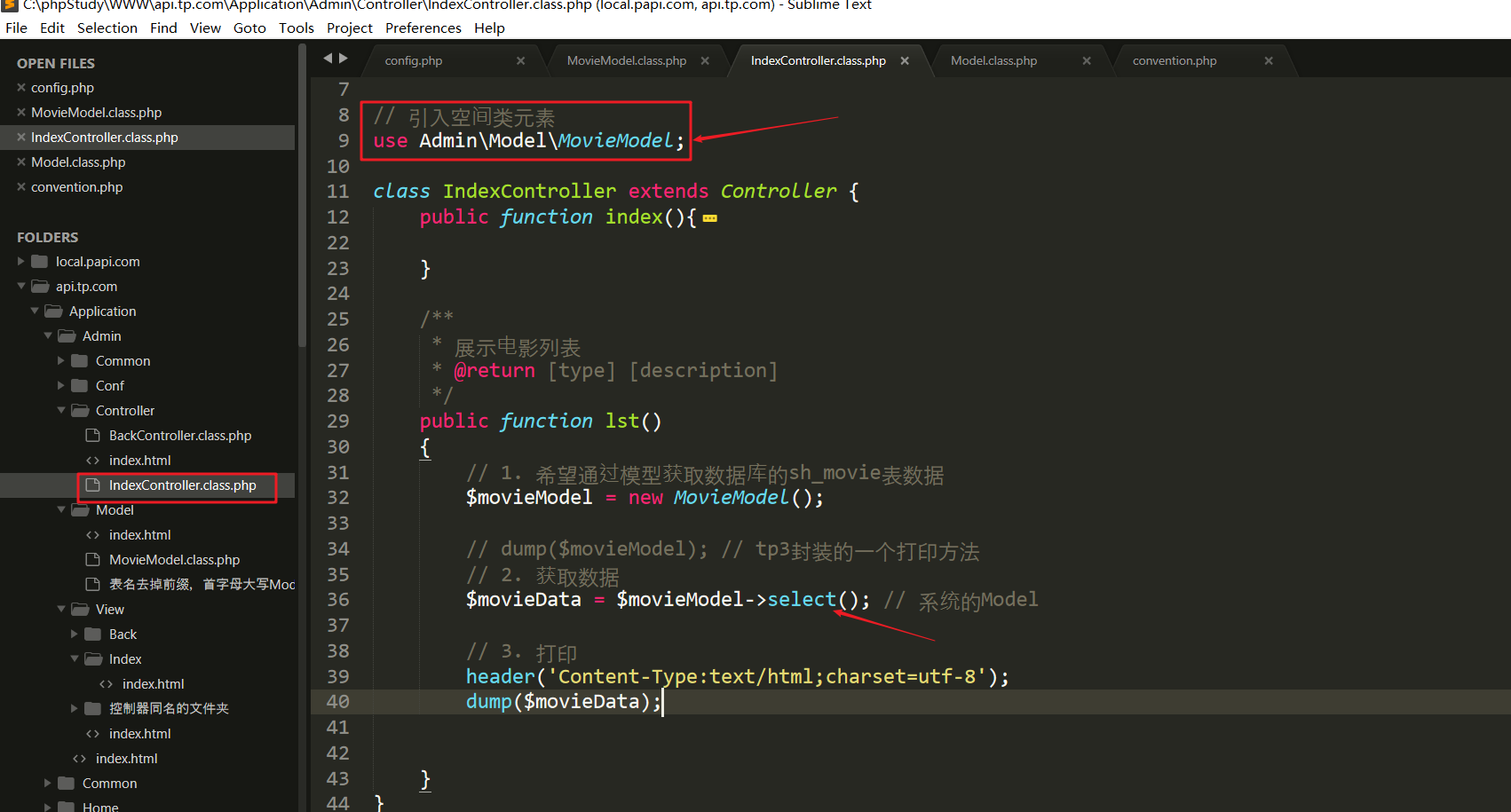Place cursor at end of dump($movieData) line

pos(663,702)
